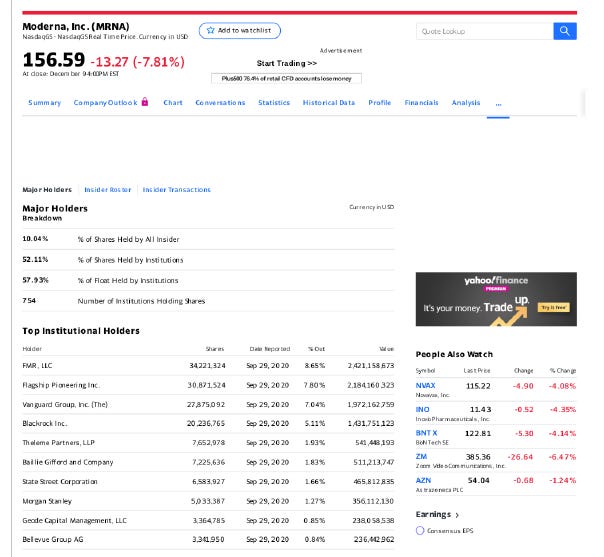Click the star icon in Add to watchlist
The image size is (604, 557).
210,30
